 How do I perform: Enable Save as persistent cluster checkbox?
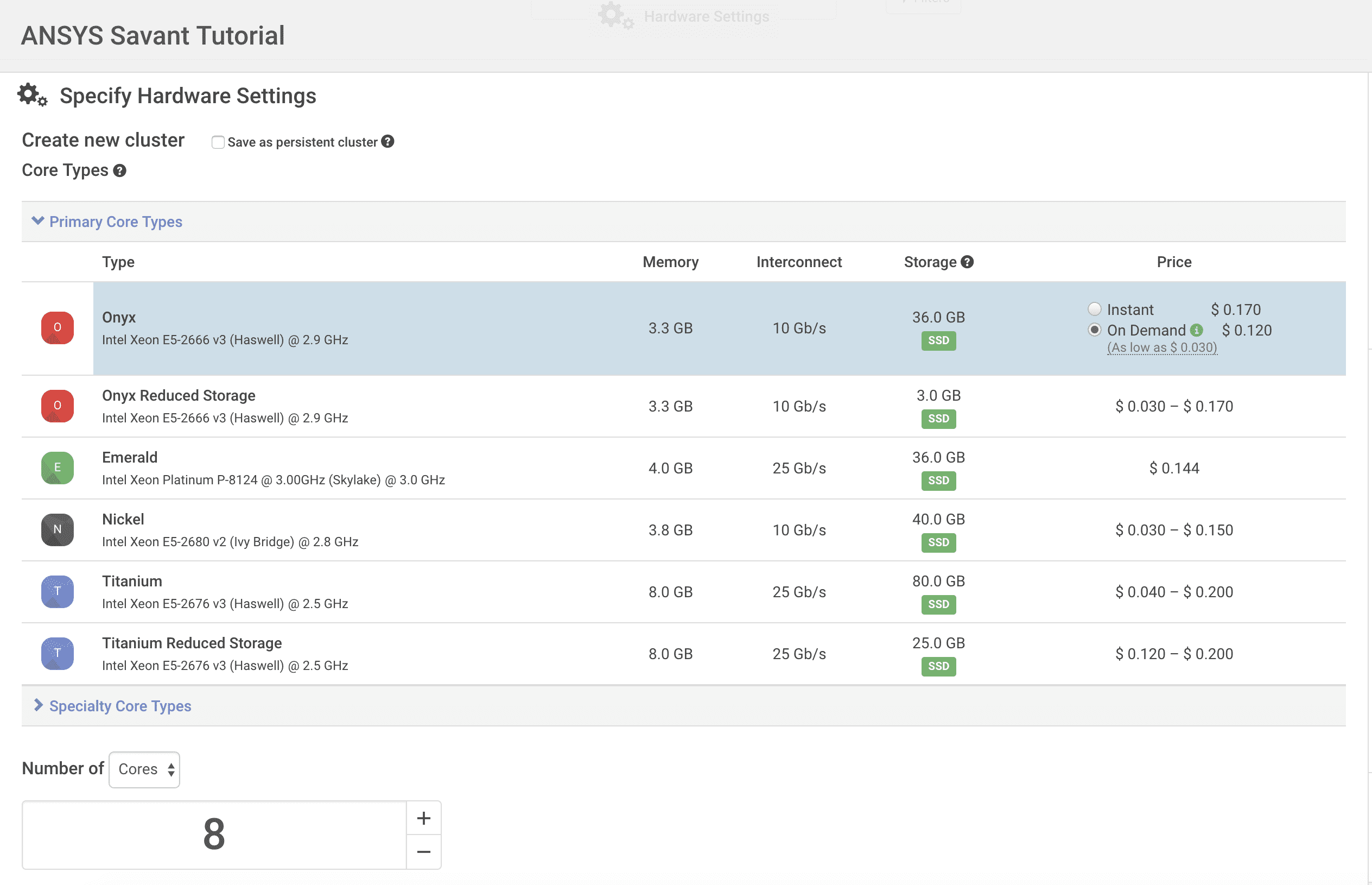[x=218, y=142]
